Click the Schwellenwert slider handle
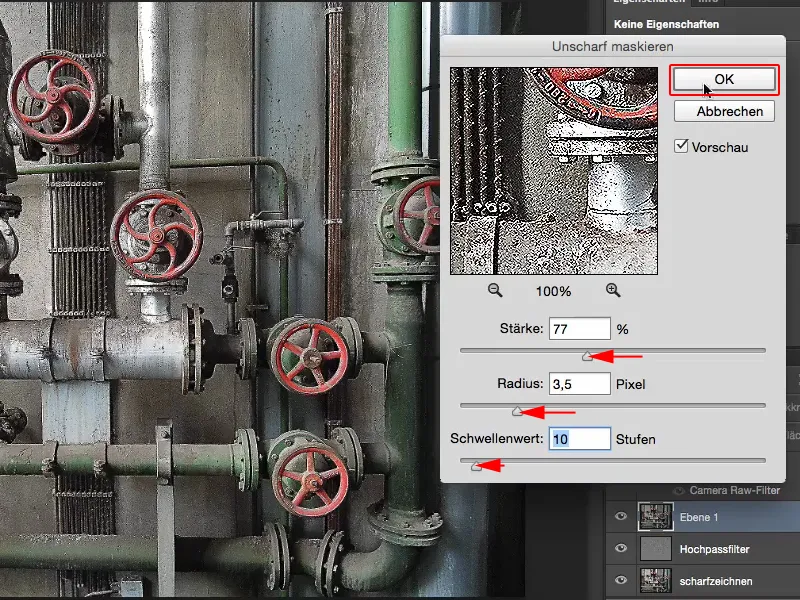The image size is (800, 600). pyautogui.click(x=476, y=466)
